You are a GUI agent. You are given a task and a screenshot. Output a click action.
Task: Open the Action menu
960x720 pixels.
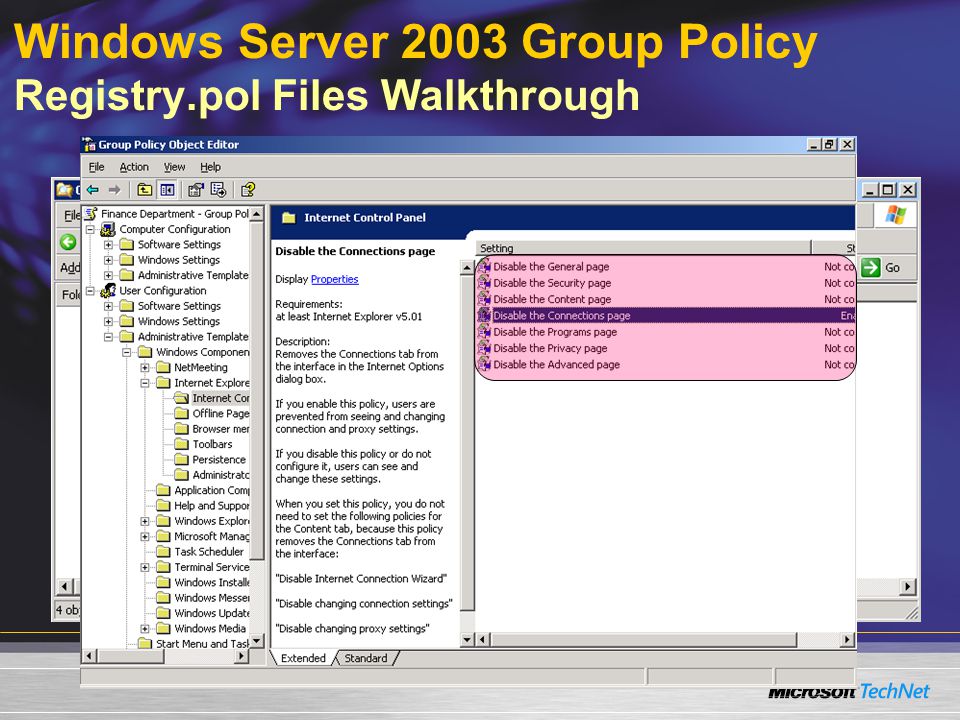(134, 167)
